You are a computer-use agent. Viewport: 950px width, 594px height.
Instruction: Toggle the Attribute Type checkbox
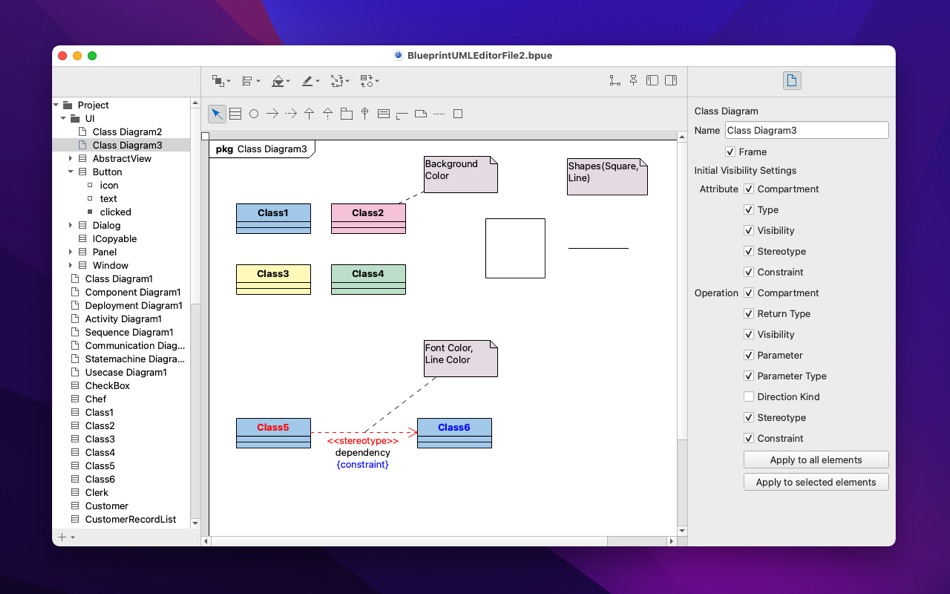click(x=749, y=210)
